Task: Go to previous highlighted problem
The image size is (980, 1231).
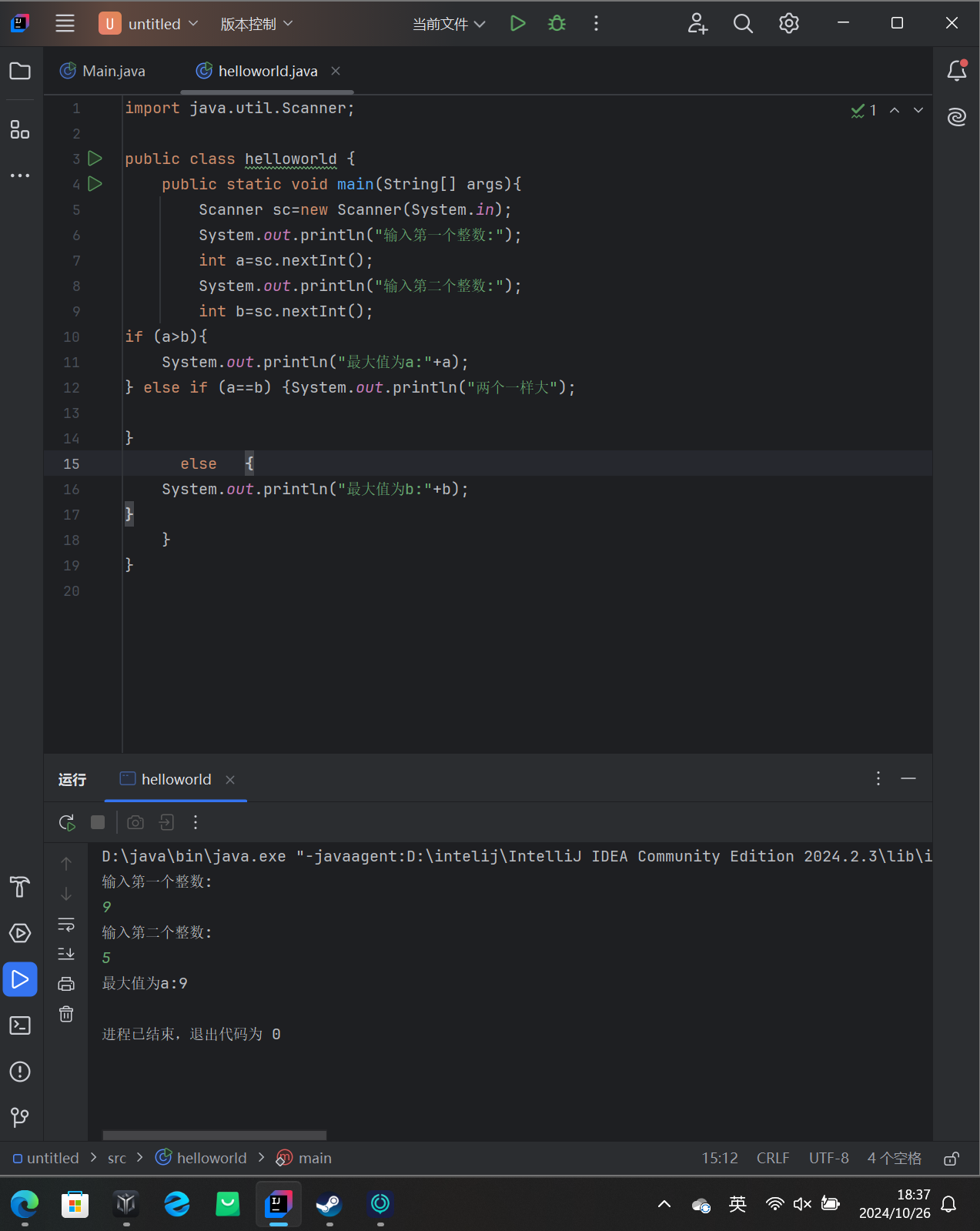Action: 895,110
